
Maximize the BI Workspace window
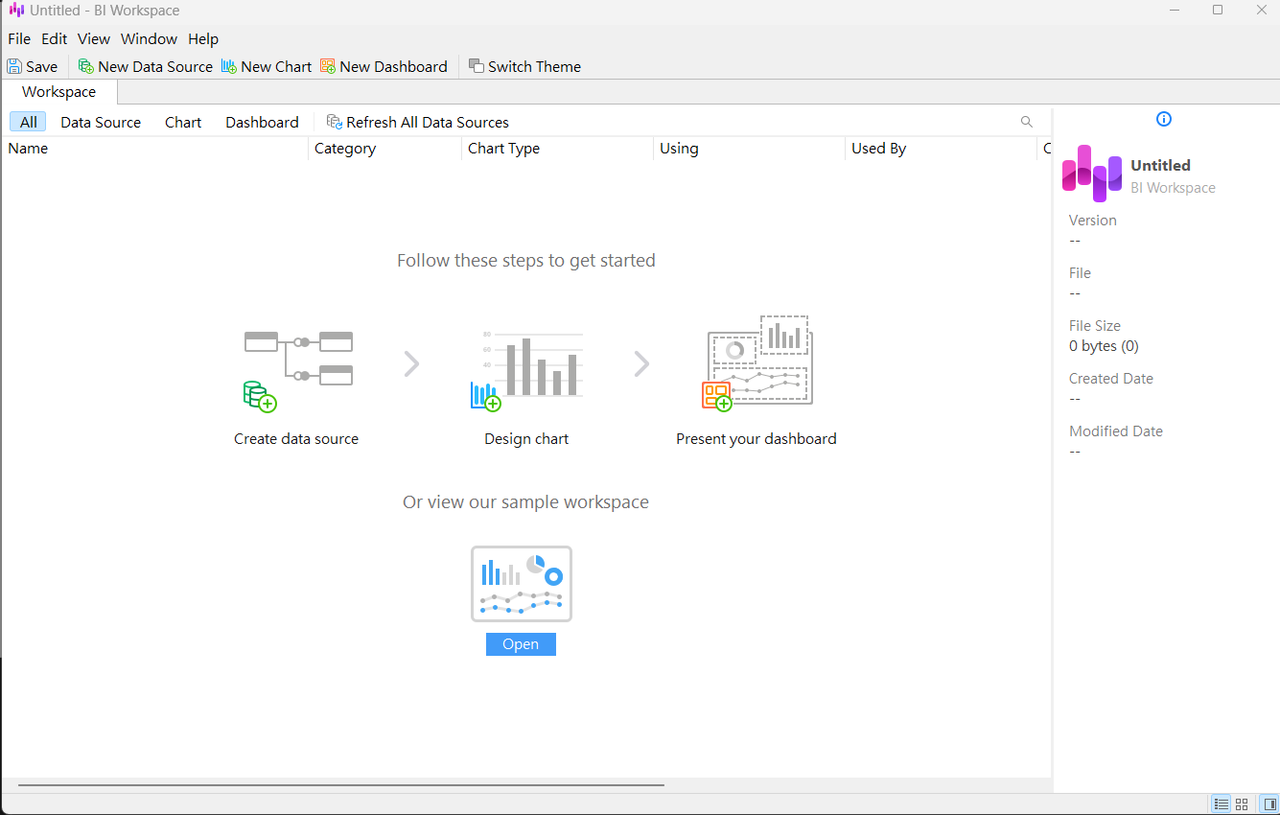(x=1217, y=10)
